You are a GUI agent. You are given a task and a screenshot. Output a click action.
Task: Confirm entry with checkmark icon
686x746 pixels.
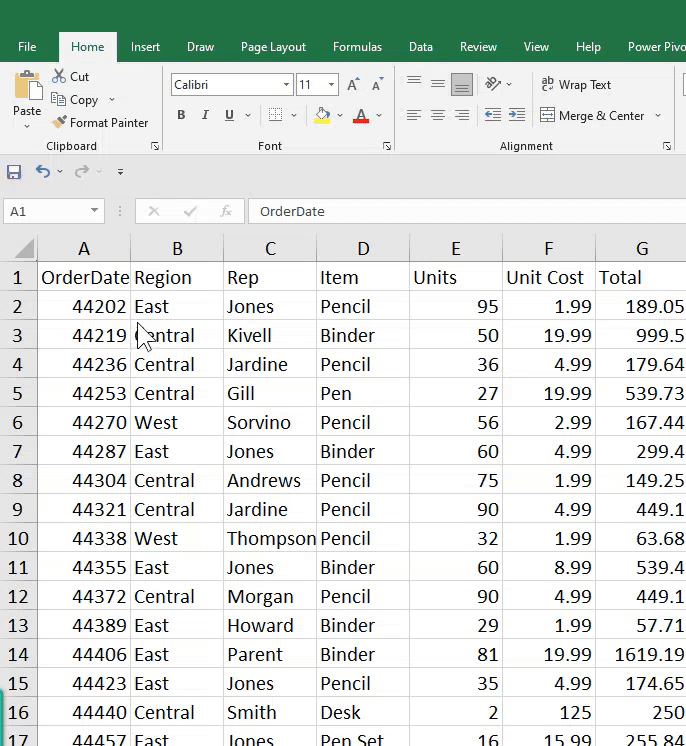click(x=190, y=211)
